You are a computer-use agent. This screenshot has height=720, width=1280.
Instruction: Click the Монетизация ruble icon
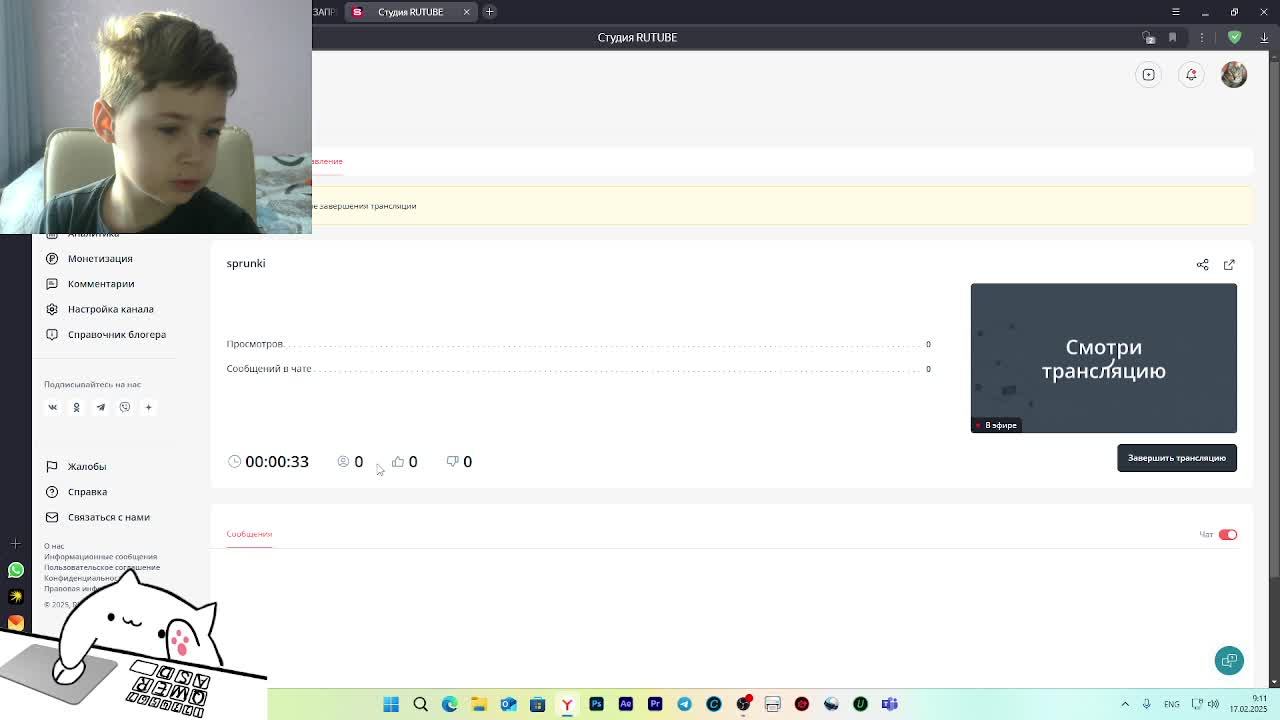pos(52,258)
